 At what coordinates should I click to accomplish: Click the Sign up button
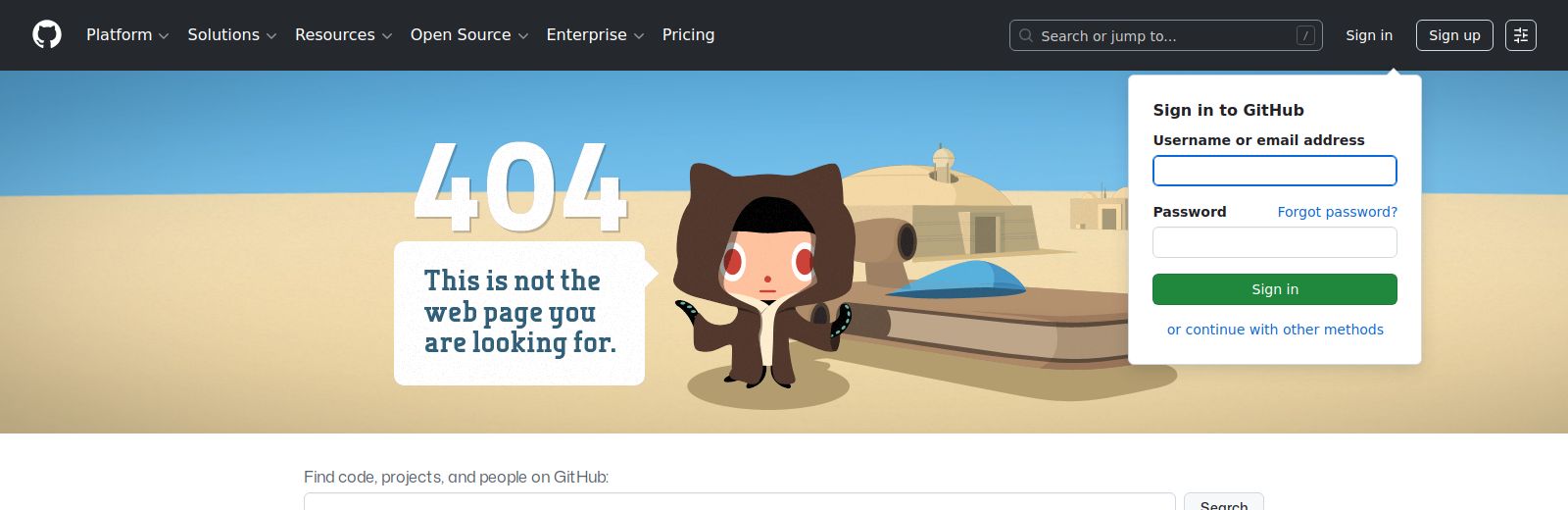tap(1454, 35)
